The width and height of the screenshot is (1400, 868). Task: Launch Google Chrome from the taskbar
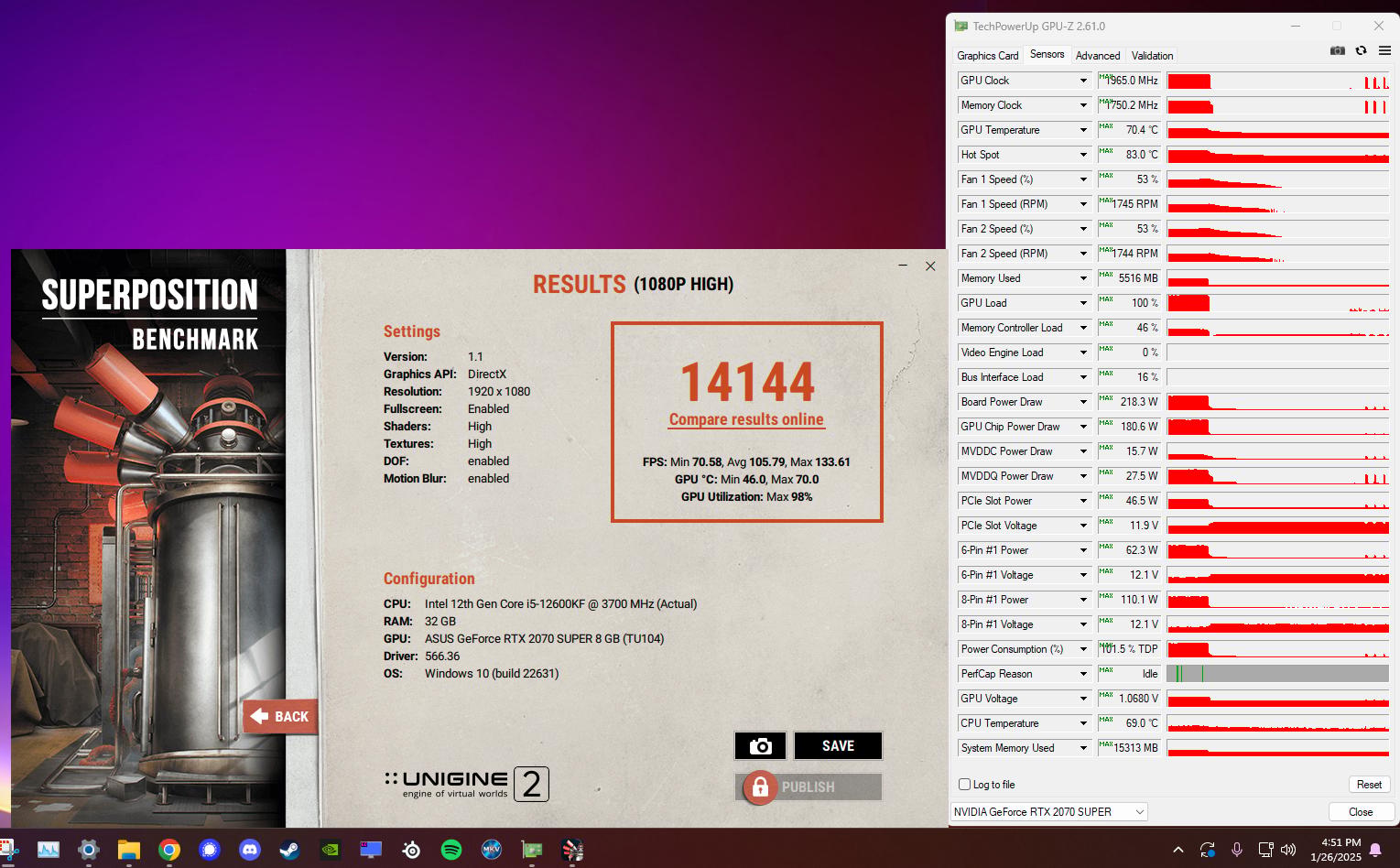click(168, 850)
